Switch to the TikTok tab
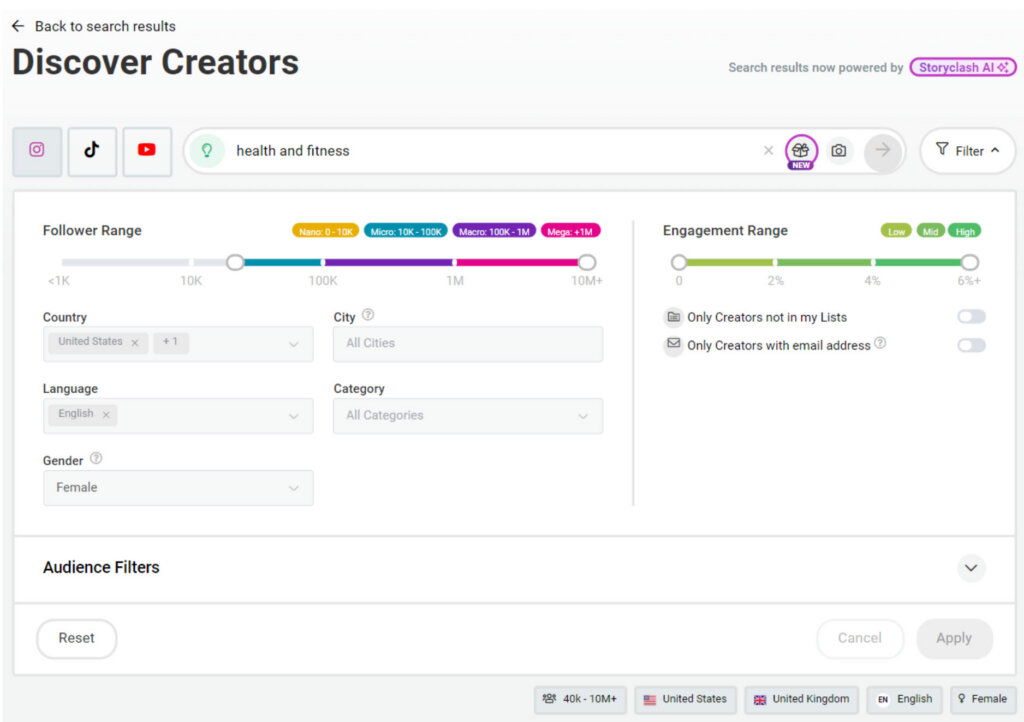Image resolution: width=1024 pixels, height=722 pixels. [92, 150]
